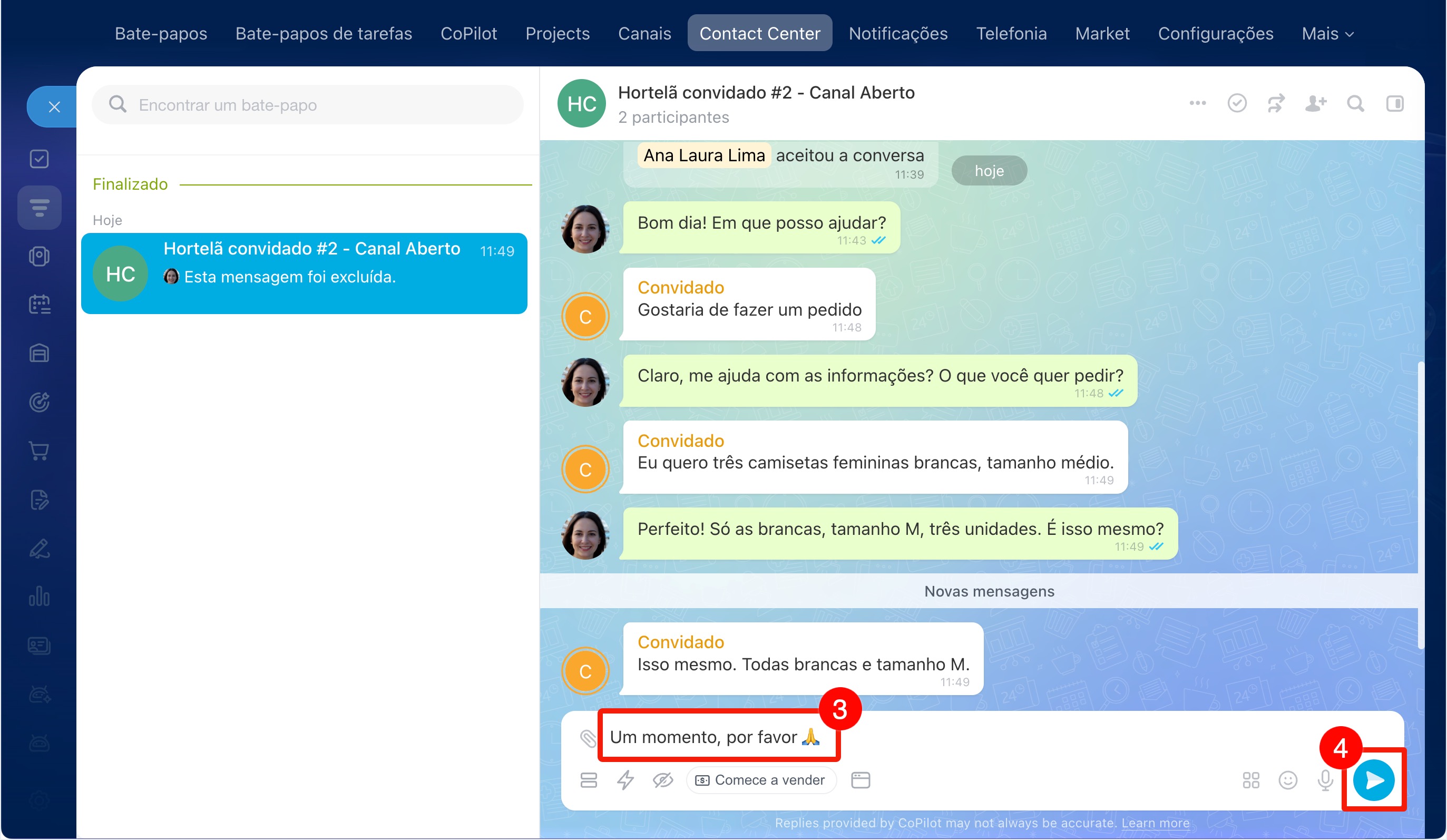Select the Hortelã convidado #2 chat item
The height and width of the screenshot is (840, 1447).
point(304,274)
